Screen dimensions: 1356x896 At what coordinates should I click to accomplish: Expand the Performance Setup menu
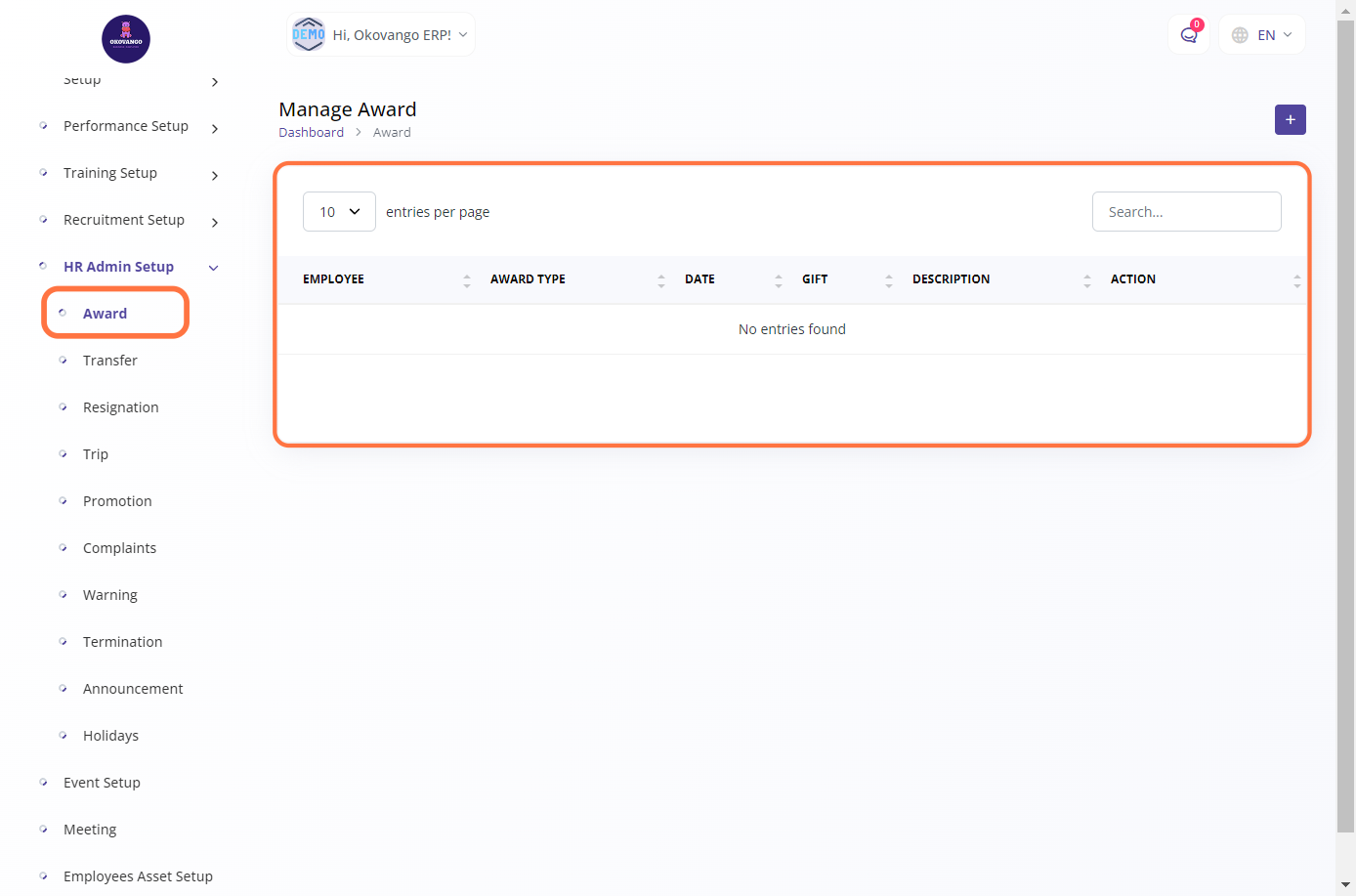pyautogui.click(x=214, y=128)
